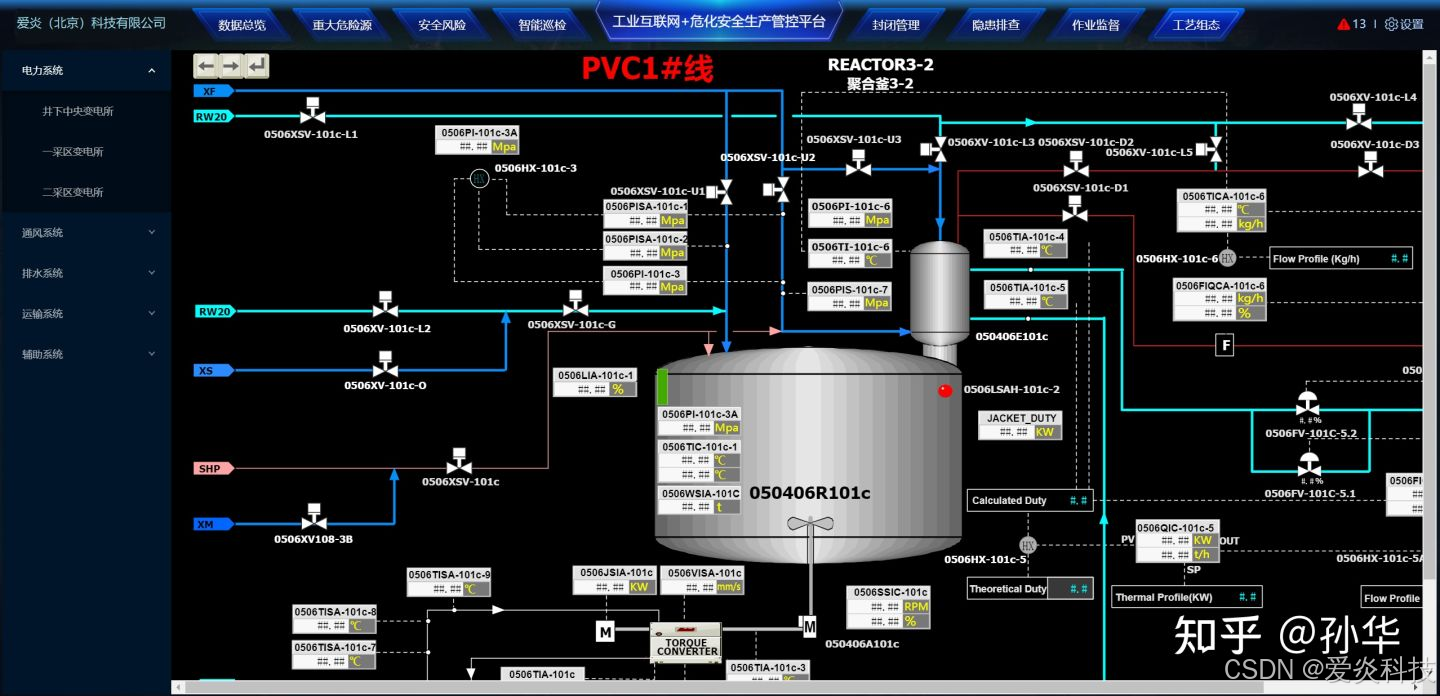Click valve 0506XSV-101c-D1
This screenshot has height=696, width=1440.
point(1076,209)
